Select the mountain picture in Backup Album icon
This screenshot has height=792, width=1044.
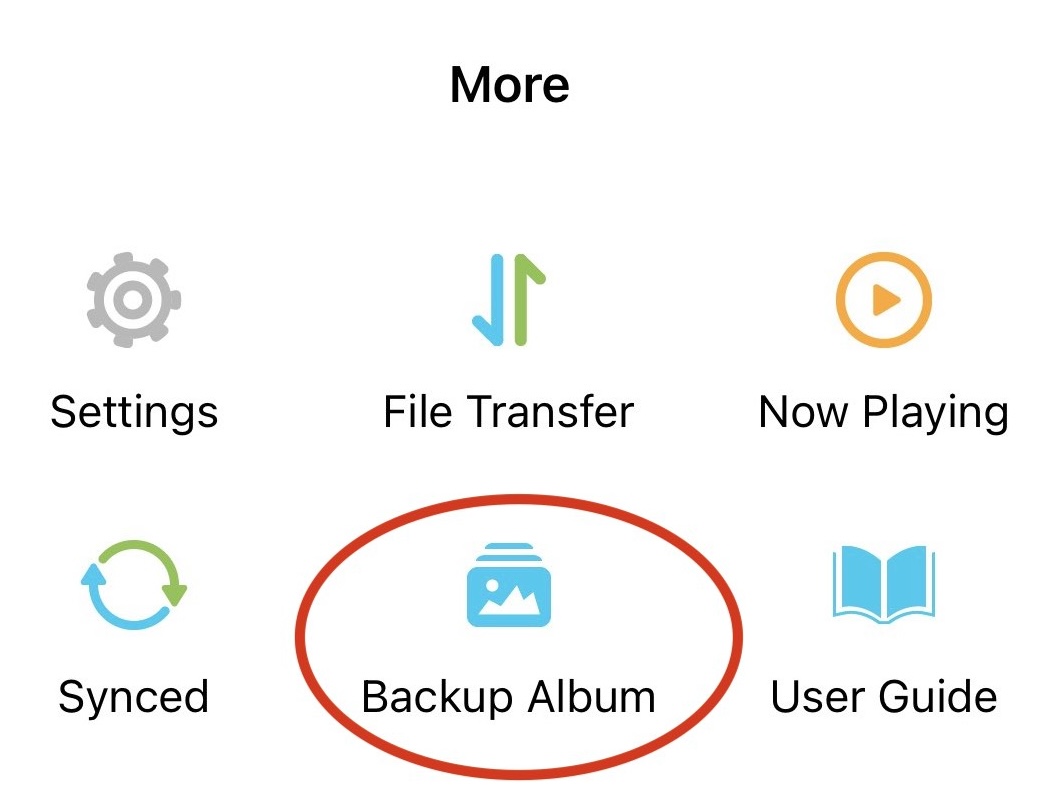click(x=509, y=597)
